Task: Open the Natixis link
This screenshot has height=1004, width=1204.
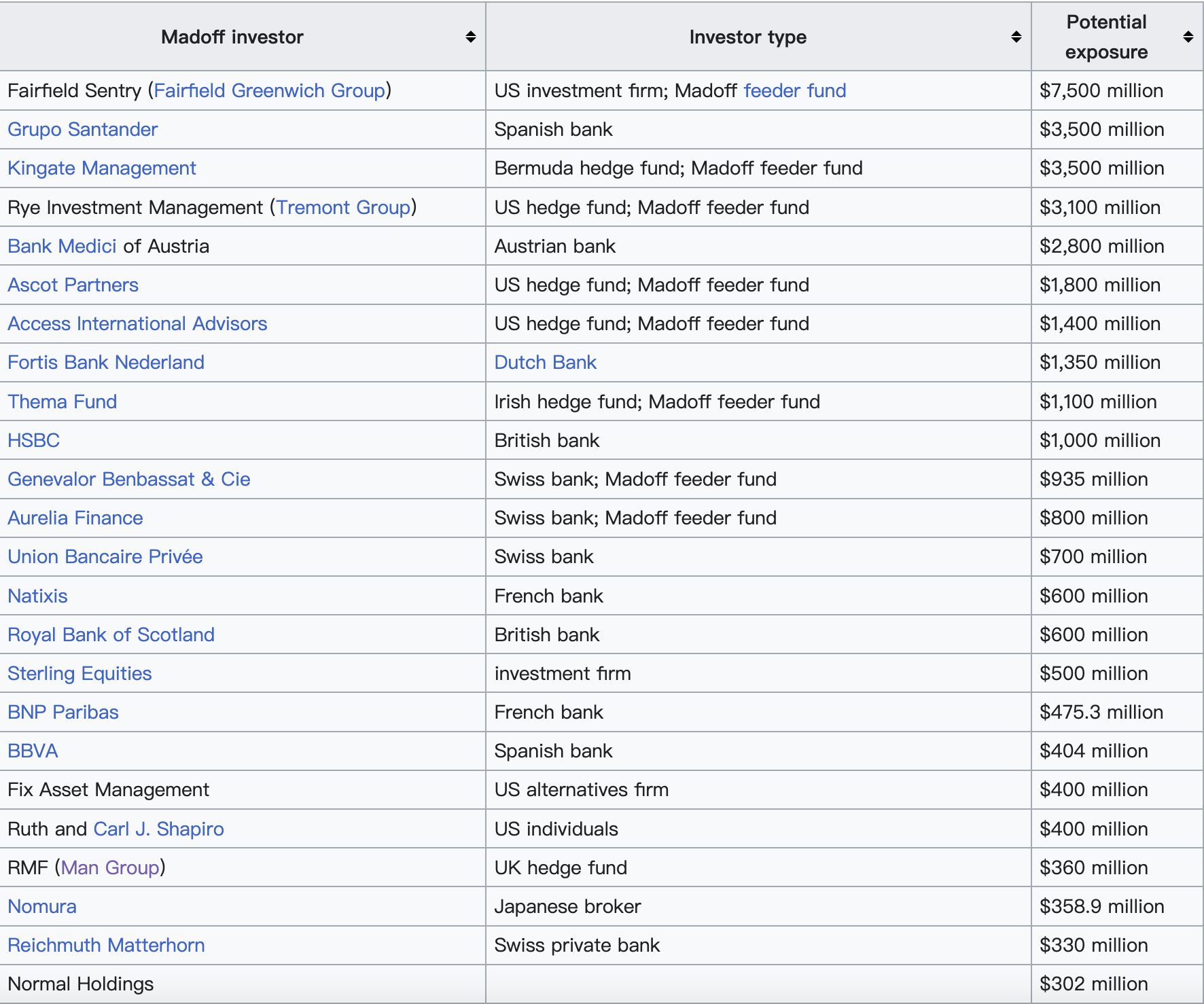Action: (38, 596)
